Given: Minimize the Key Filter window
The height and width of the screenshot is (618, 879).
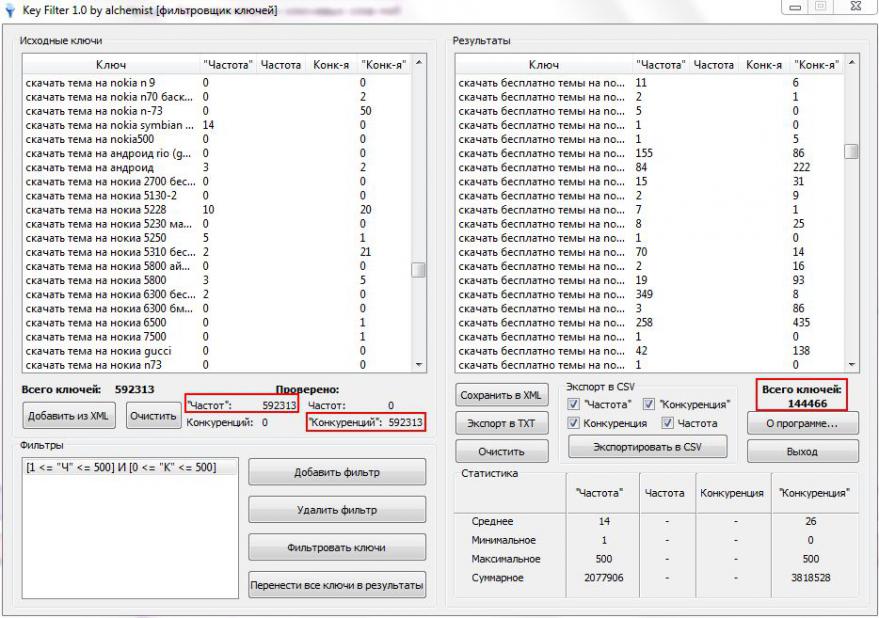Looking at the screenshot, I should click(x=795, y=7).
